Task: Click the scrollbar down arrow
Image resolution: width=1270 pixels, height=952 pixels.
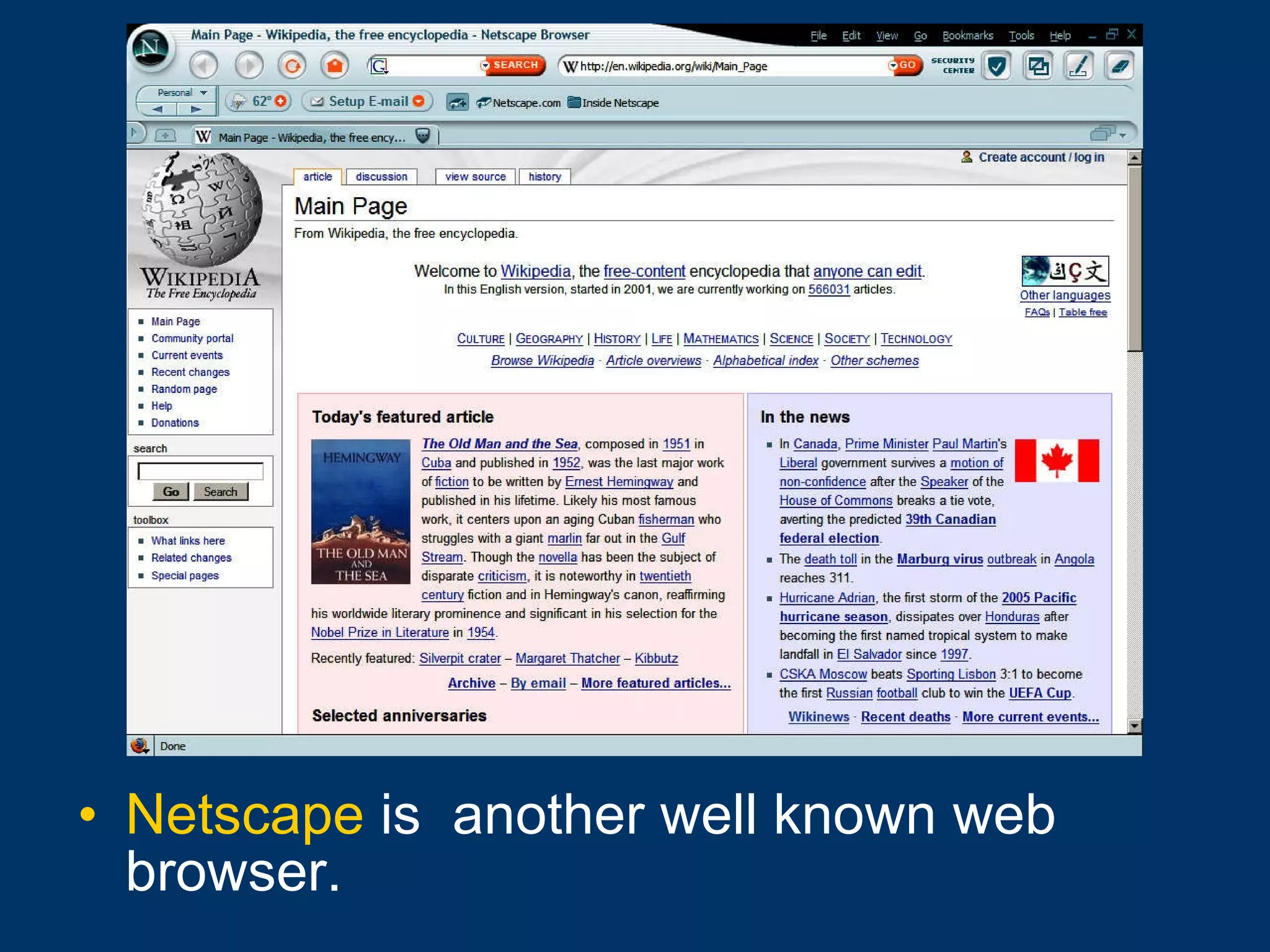Action: point(1134,726)
